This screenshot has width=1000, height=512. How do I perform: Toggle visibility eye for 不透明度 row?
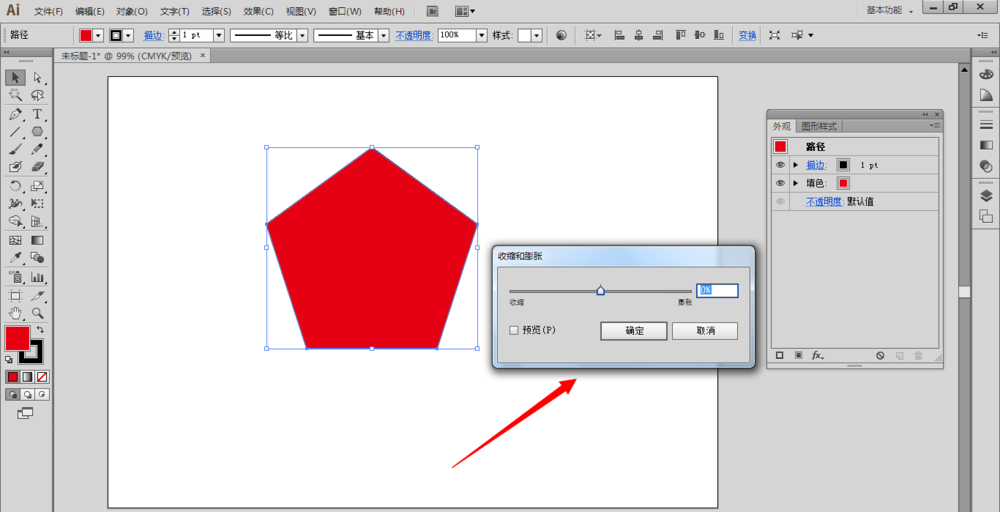tap(780, 201)
